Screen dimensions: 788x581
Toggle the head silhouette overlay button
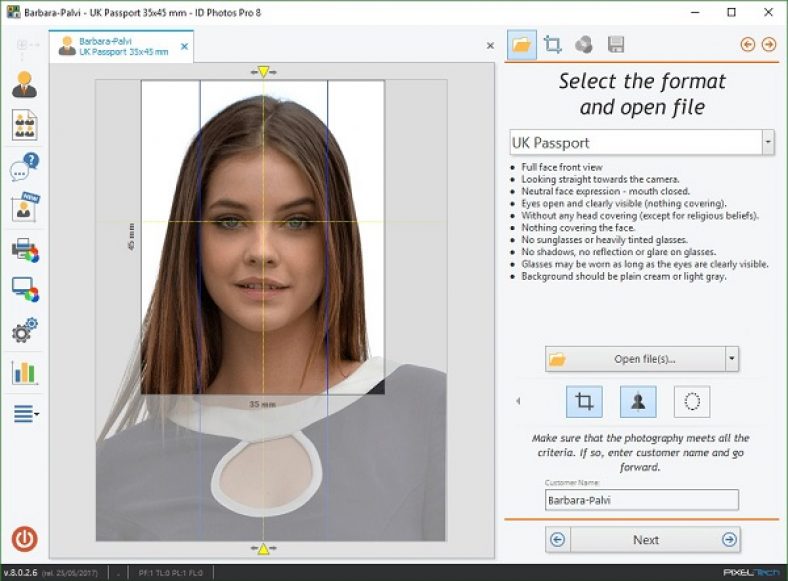click(638, 401)
